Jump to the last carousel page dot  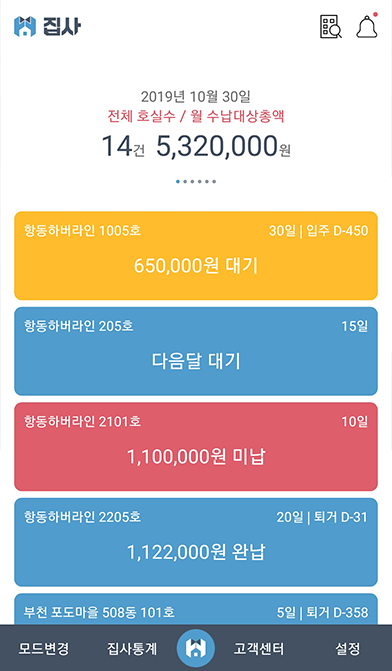[x=214, y=181]
